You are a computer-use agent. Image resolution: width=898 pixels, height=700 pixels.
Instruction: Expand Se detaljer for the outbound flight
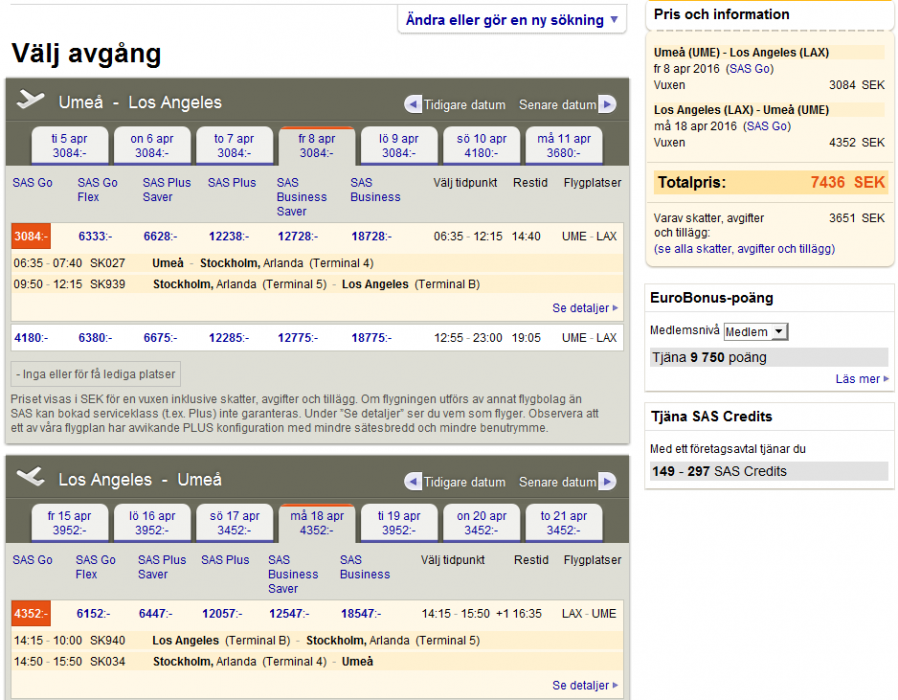click(585, 308)
